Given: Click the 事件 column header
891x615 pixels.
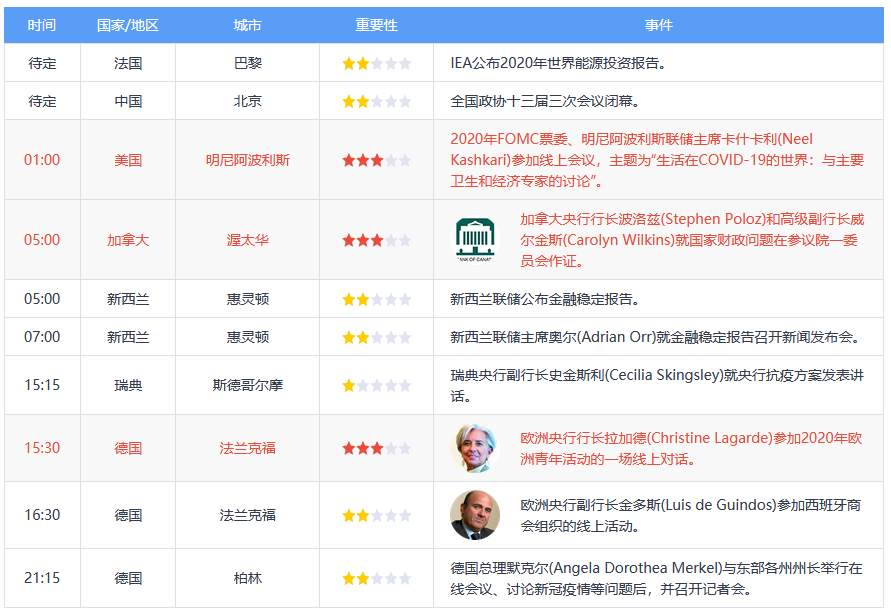Looking at the screenshot, I should coord(658,25).
